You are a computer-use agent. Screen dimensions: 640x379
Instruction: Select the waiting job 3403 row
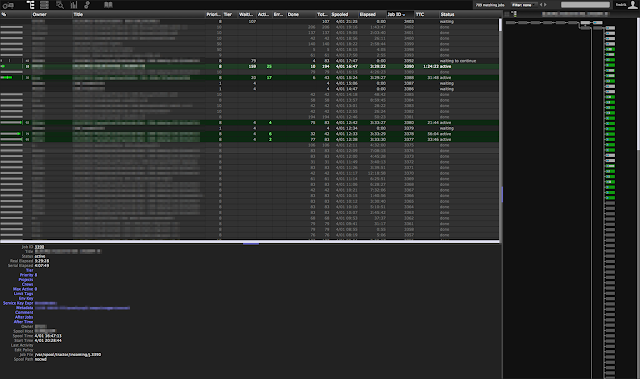[249, 21]
